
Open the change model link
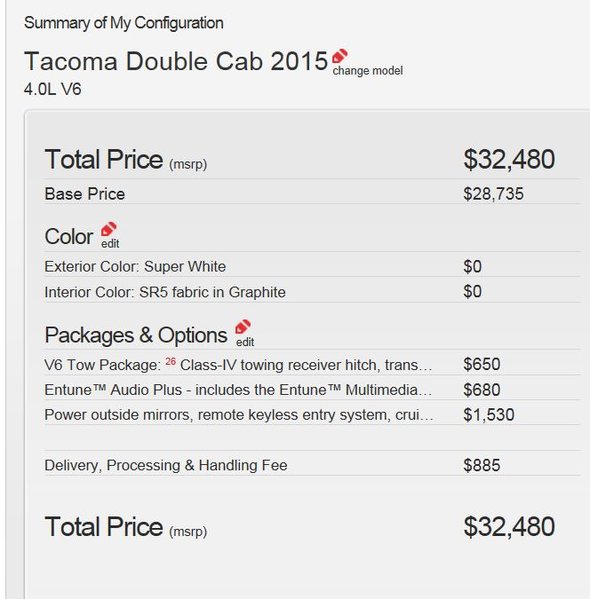[x=368, y=71]
